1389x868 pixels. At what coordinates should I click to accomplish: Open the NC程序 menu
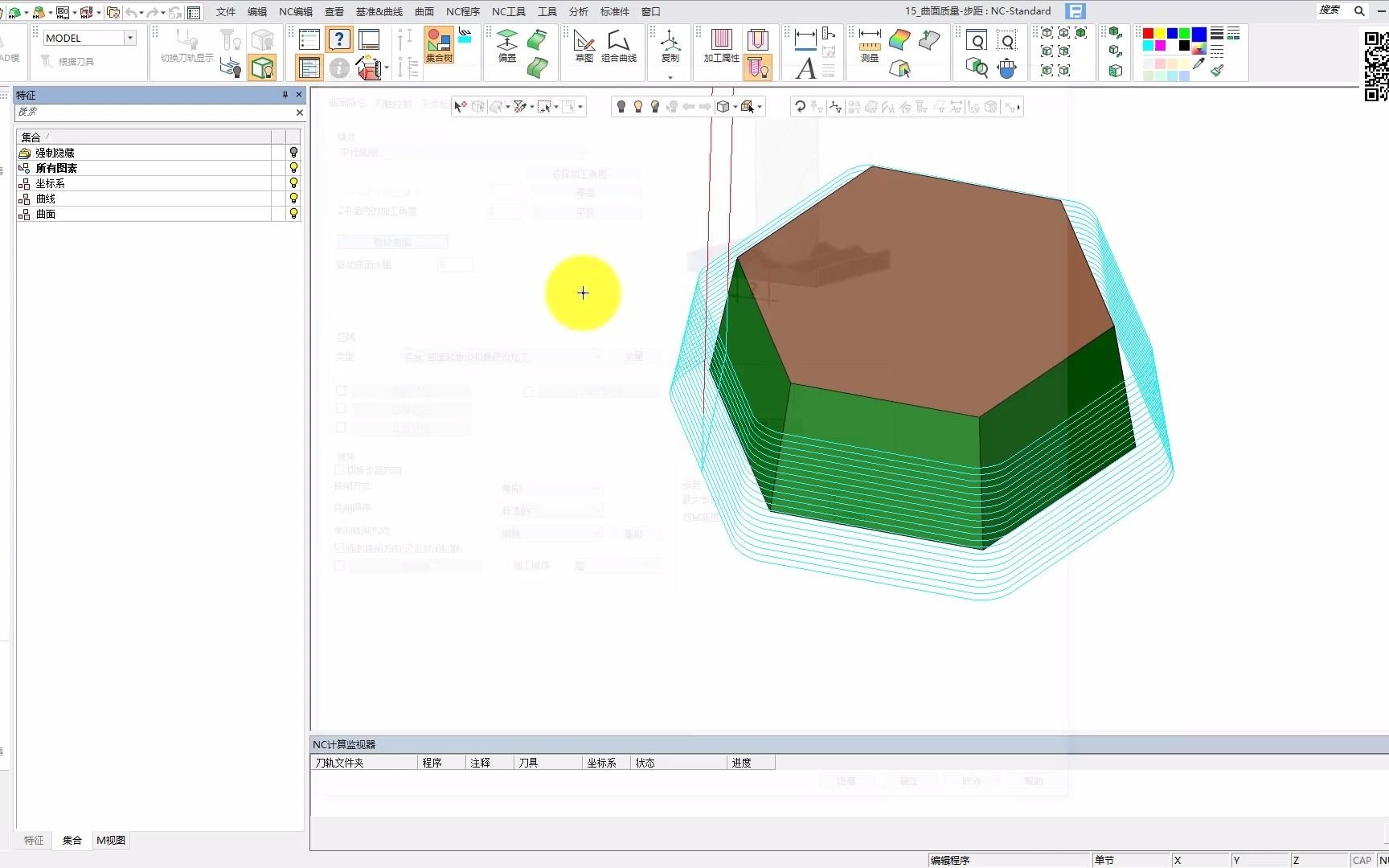(x=462, y=11)
